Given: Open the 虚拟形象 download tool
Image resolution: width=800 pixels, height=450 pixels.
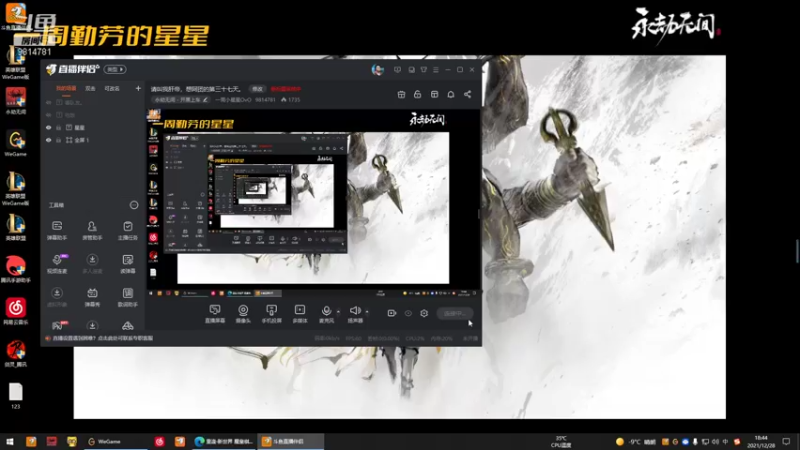Looking at the screenshot, I should 57,297.
